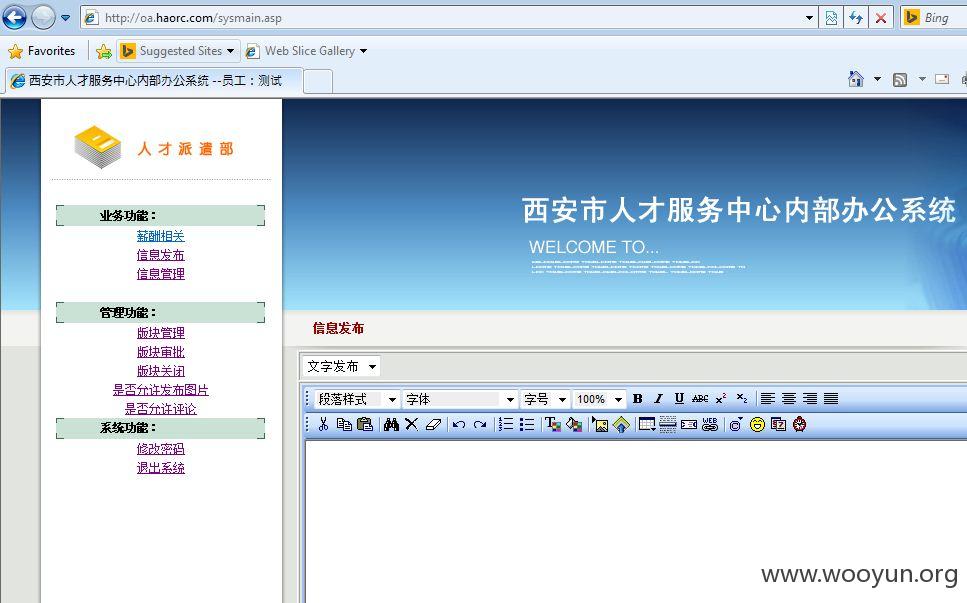Insert time clock icon
The height and width of the screenshot is (603, 967).
(799, 424)
